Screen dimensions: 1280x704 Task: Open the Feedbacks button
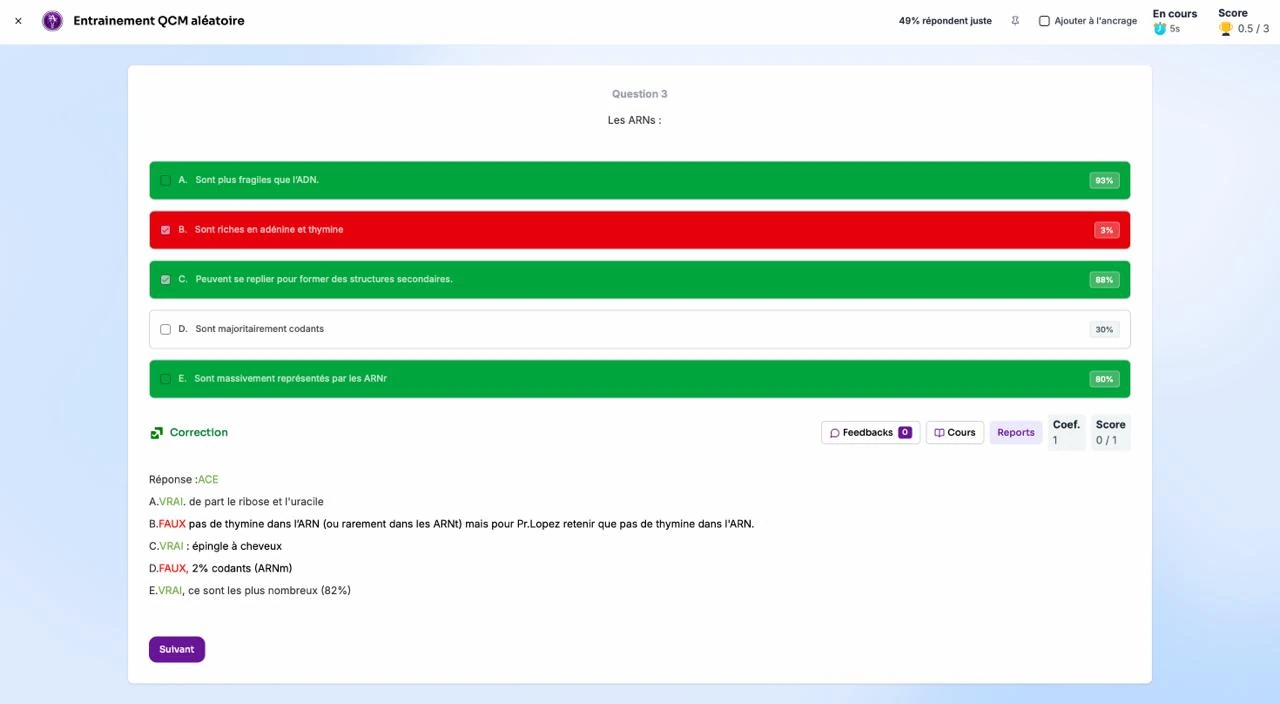870,433
